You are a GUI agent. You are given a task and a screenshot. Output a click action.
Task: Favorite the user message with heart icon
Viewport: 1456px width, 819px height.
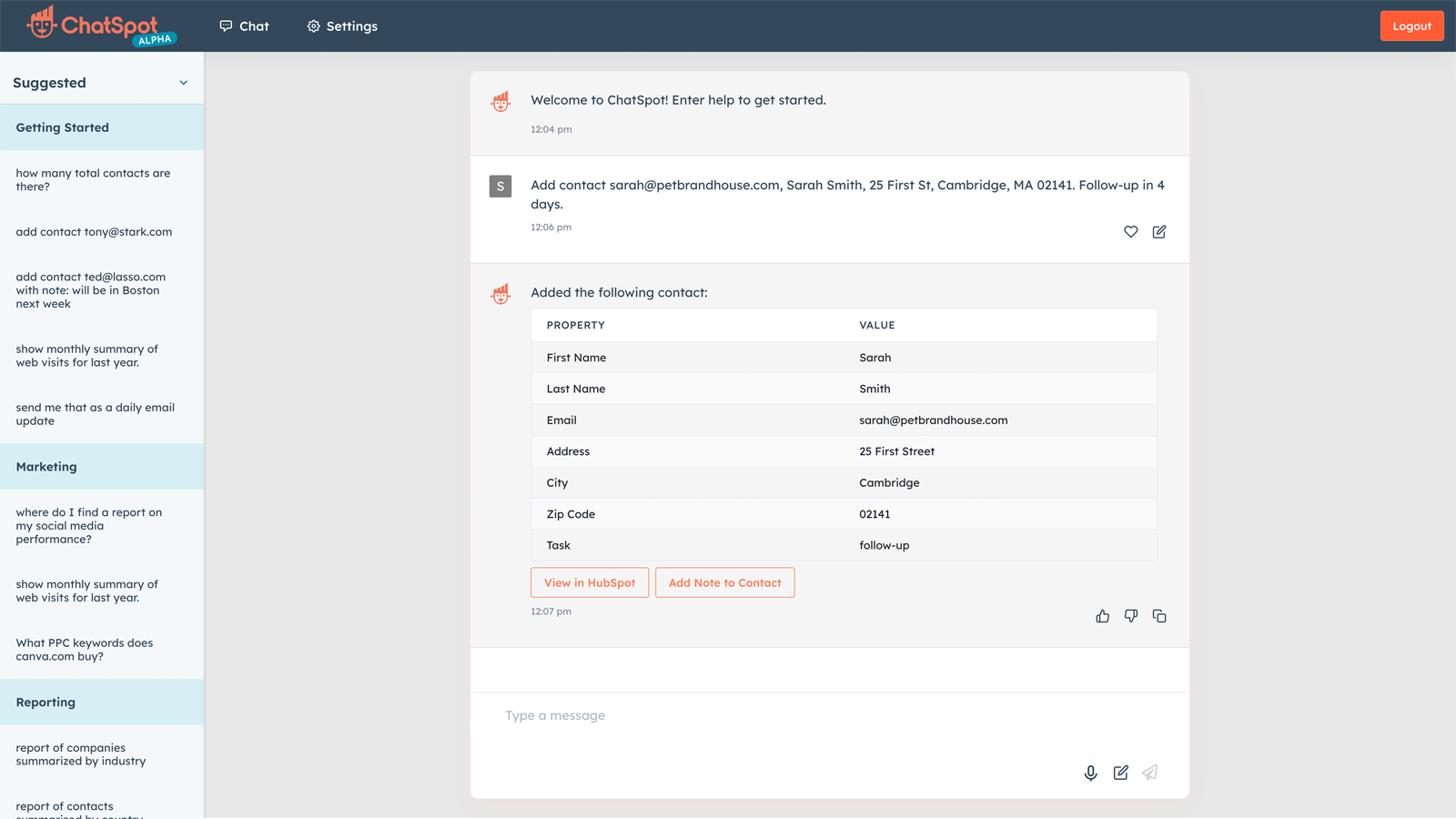pyautogui.click(x=1130, y=232)
